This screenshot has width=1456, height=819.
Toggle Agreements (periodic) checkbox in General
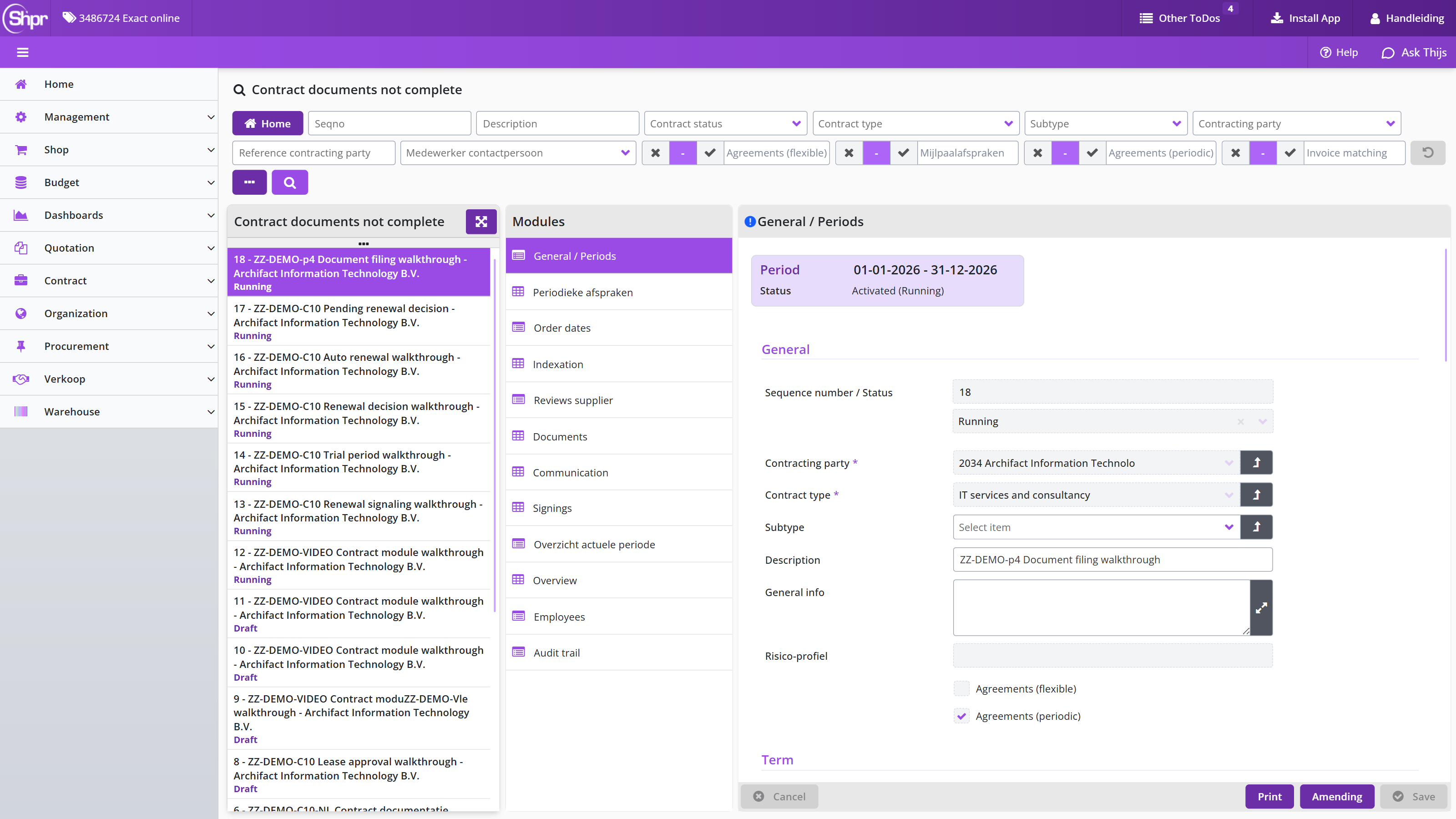pyautogui.click(x=961, y=716)
